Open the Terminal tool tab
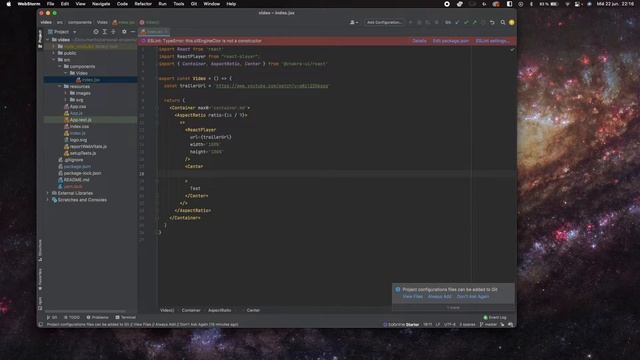Viewport: 640px width, 360px height. pyautogui.click(x=126, y=317)
